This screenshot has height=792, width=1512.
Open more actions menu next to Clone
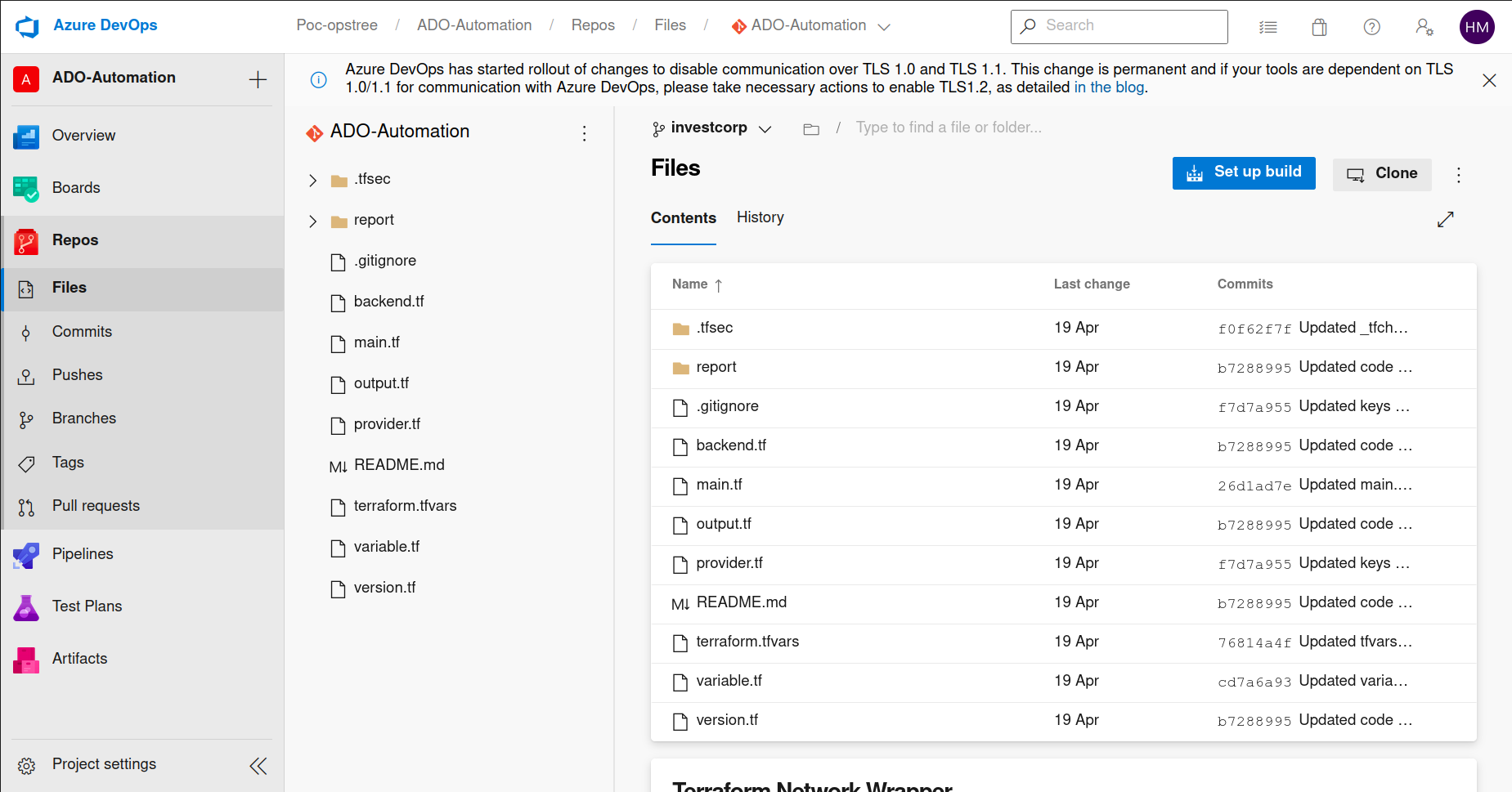(x=1459, y=175)
